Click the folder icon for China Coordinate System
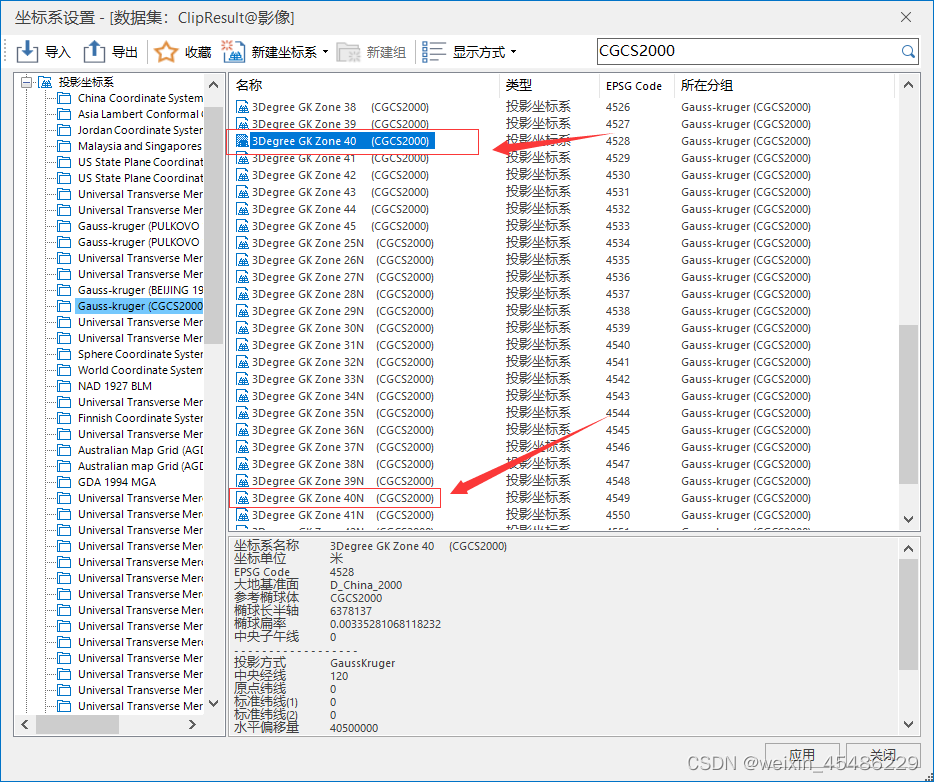Image resolution: width=934 pixels, height=782 pixels. 64,98
